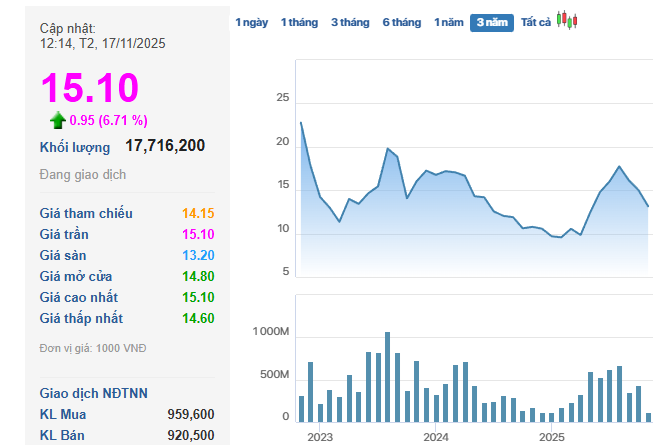
Task: Click the green up arrow price indicator
Action: (58, 120)
